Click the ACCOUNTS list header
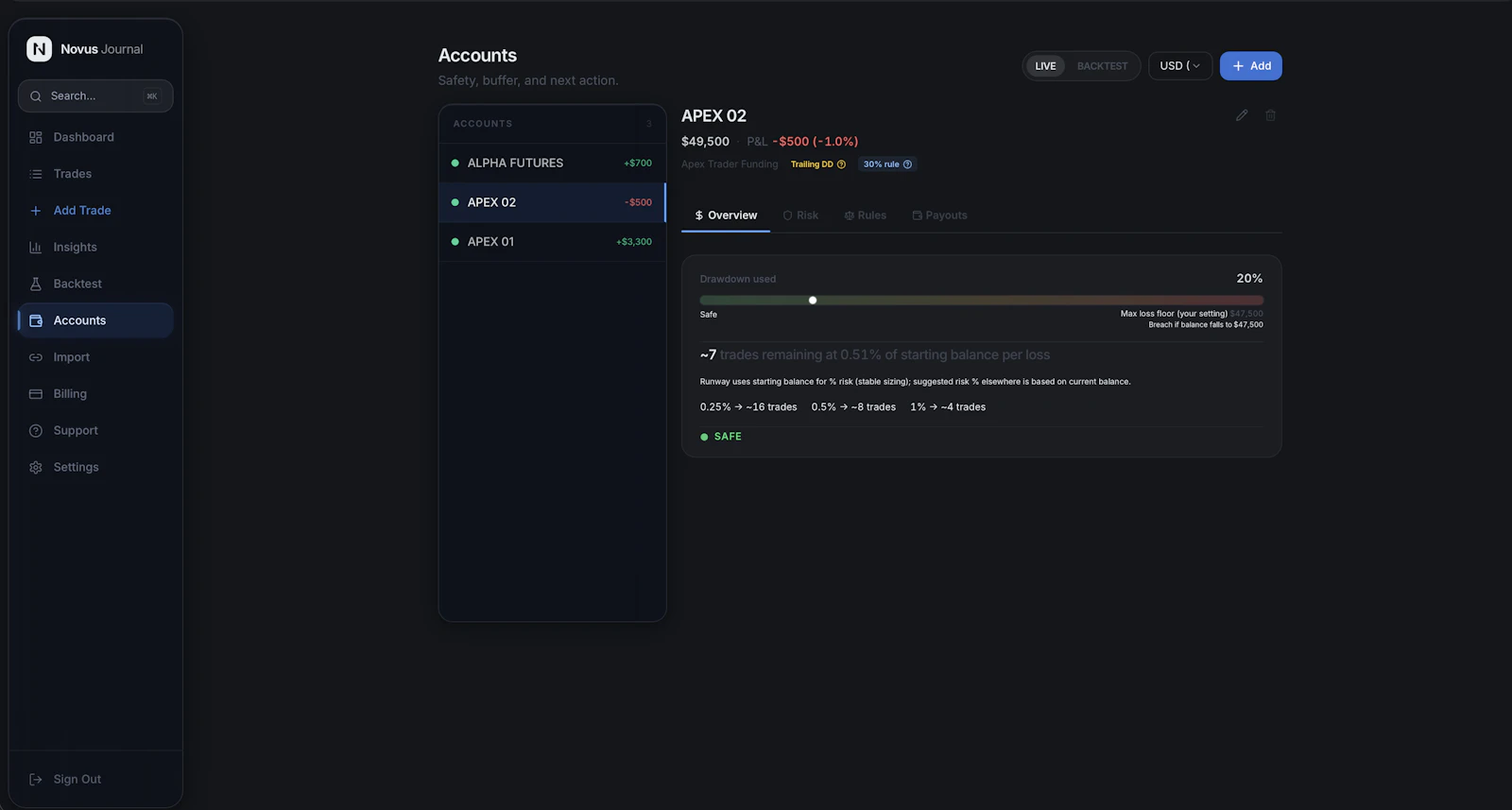 click(483, 124)
